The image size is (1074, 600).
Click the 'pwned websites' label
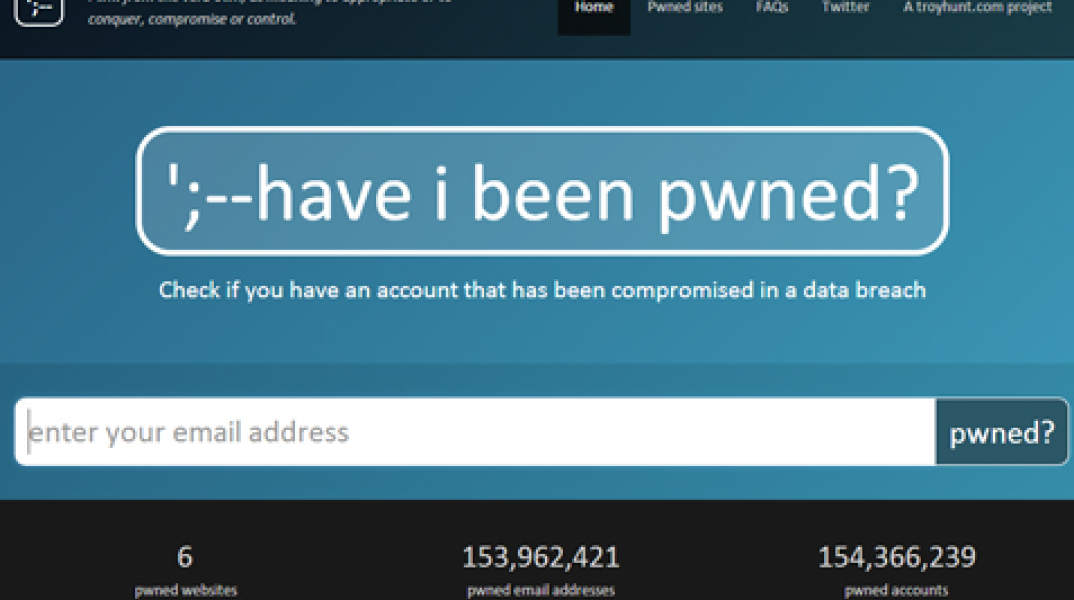[x=186, y=590]
